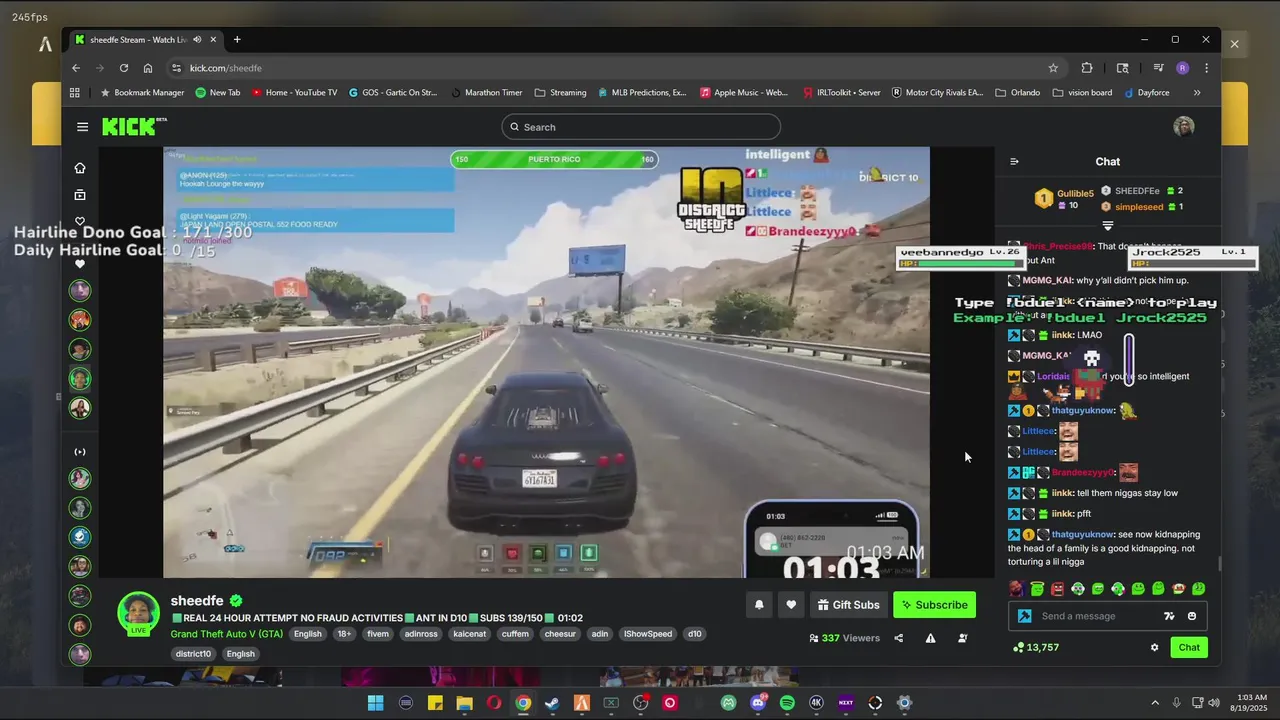
Task: Report the stream with the warning triangle icon
Action: (x=930, y=638)
